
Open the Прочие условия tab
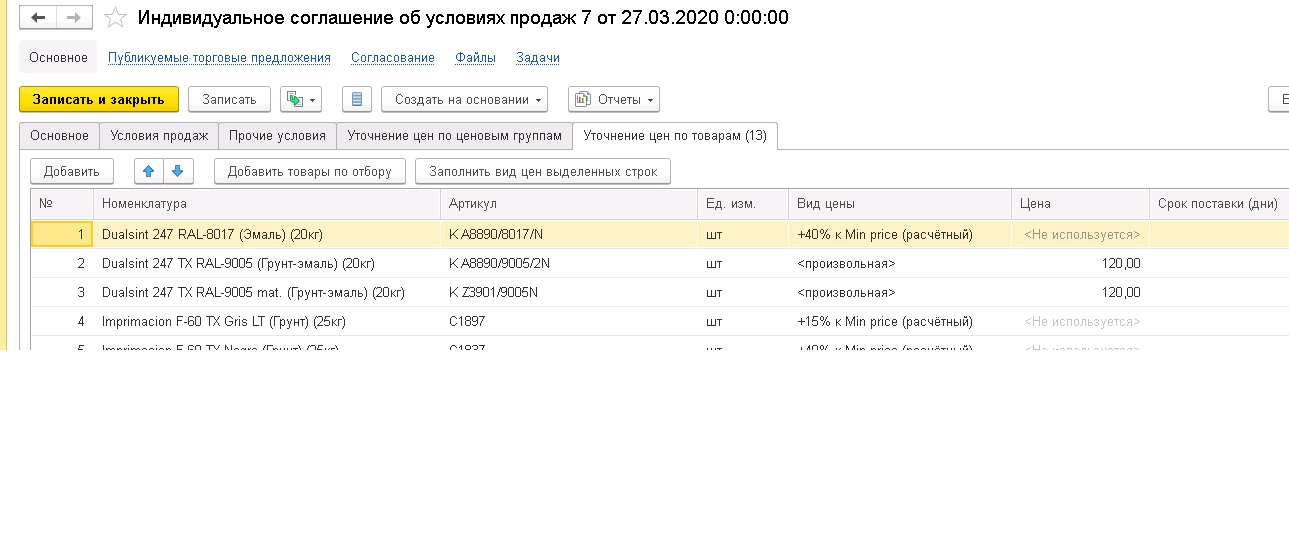coord(277,136)
